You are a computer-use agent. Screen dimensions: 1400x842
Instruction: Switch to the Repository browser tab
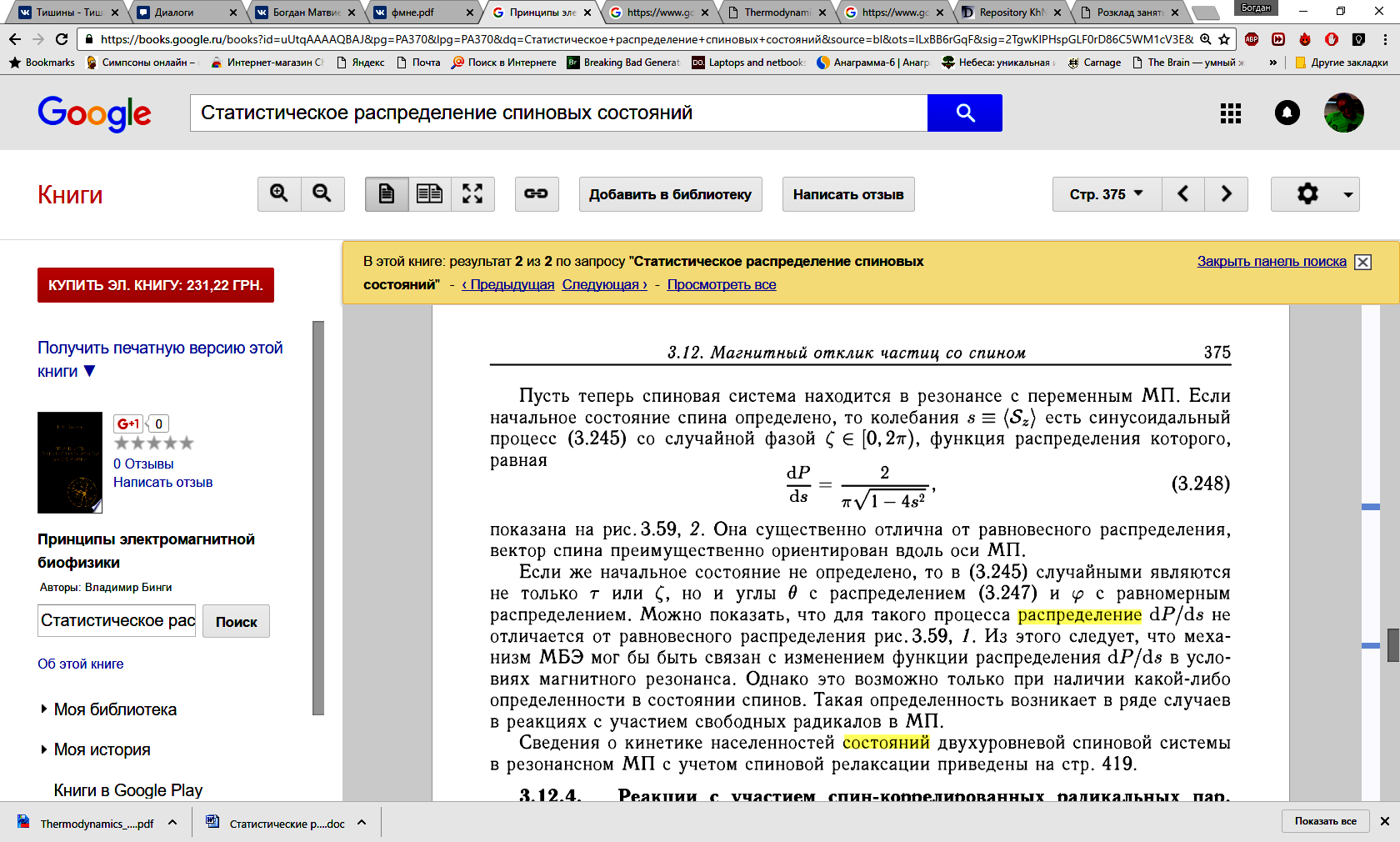1011,13
